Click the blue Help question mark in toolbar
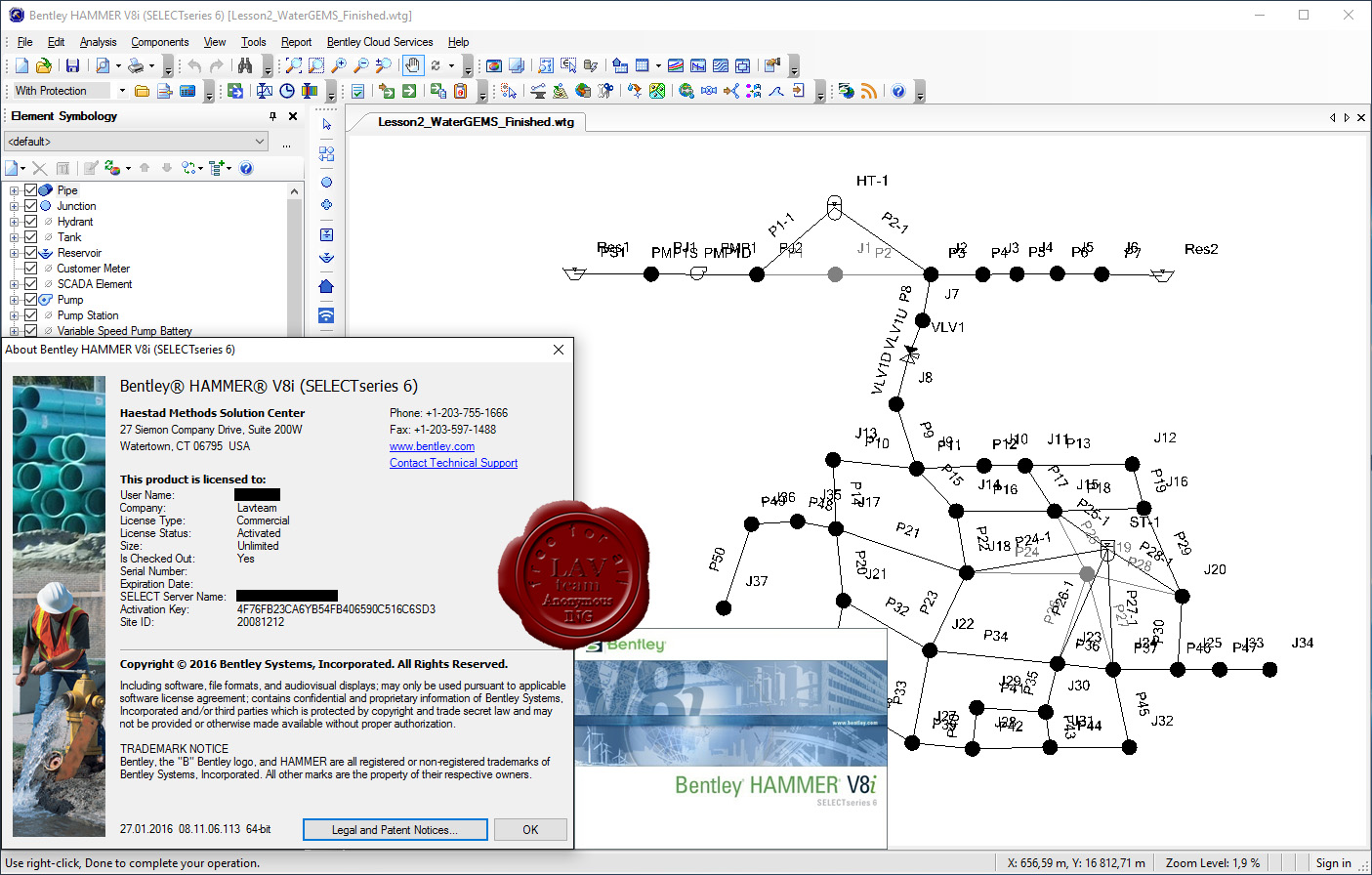The height and width of the screenshot is (875, 1372). (898, 91)
